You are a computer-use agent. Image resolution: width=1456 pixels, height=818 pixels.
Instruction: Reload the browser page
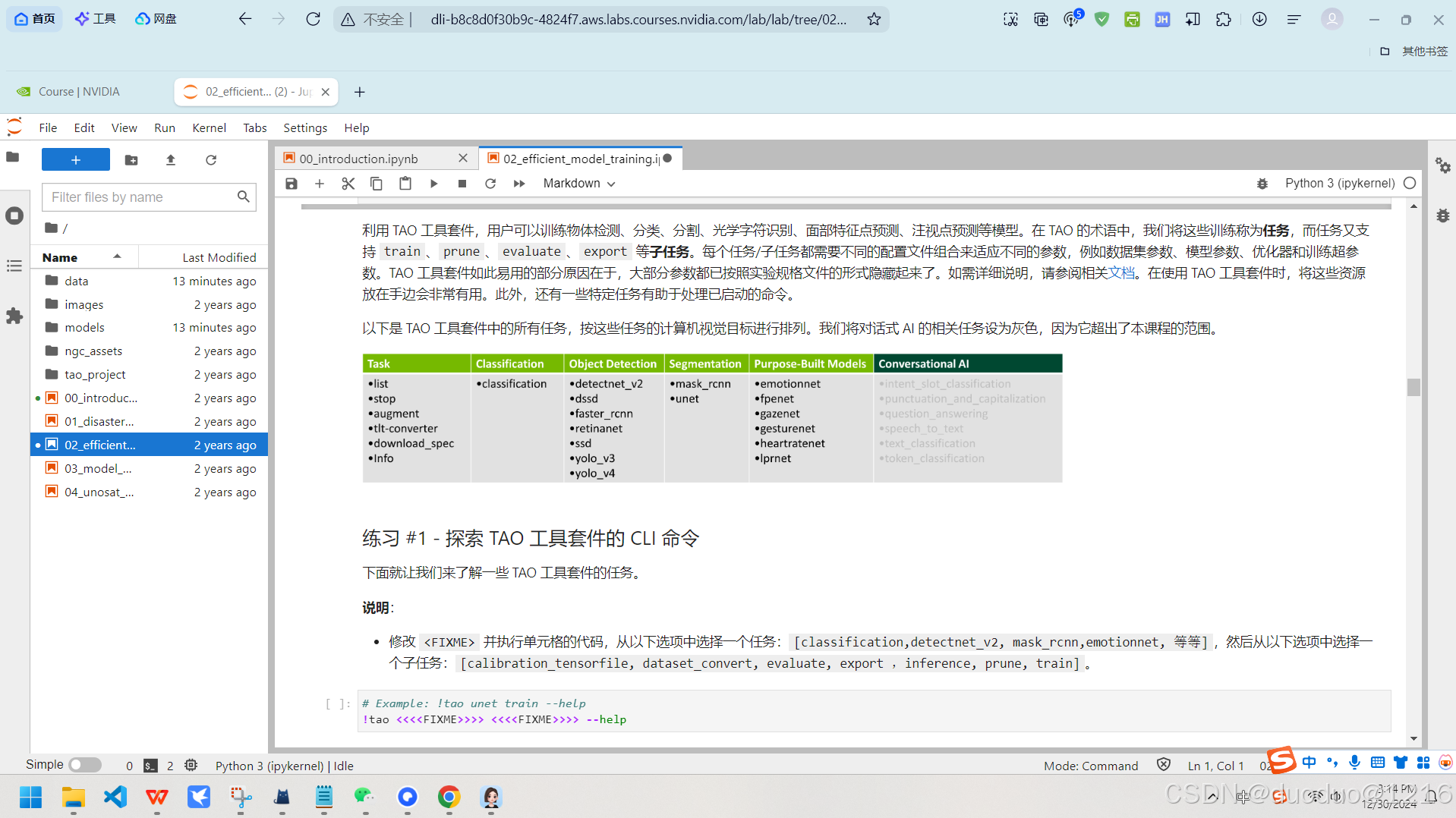[x=313, y=19]
